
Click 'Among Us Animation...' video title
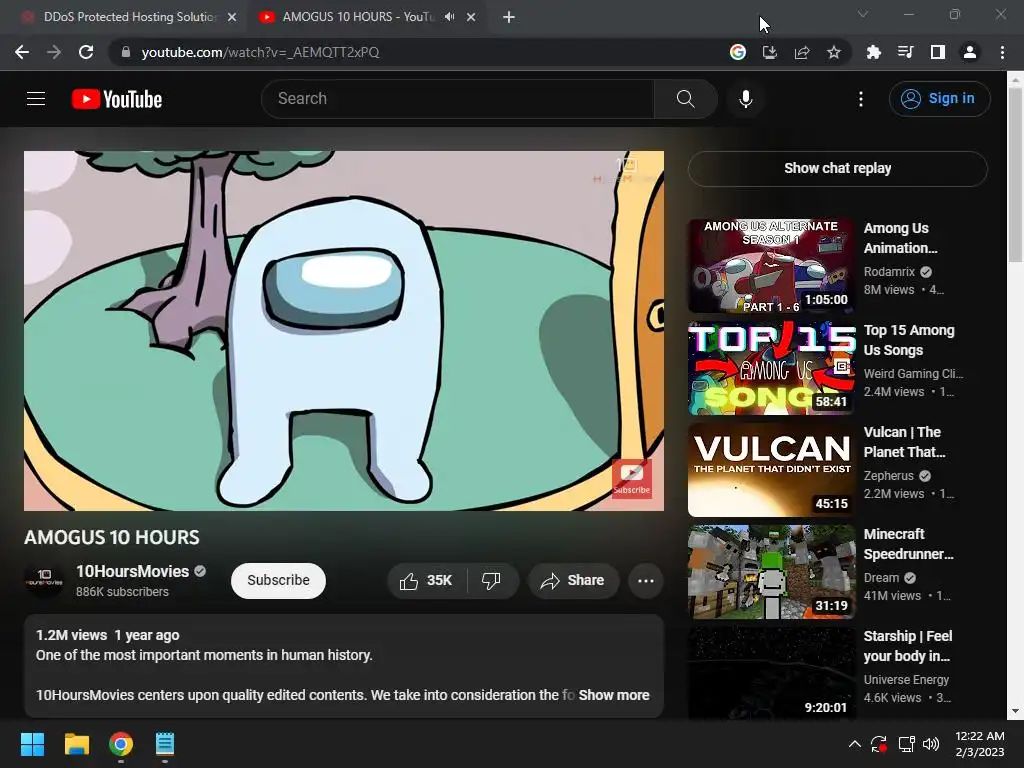(x=900, y=238)
